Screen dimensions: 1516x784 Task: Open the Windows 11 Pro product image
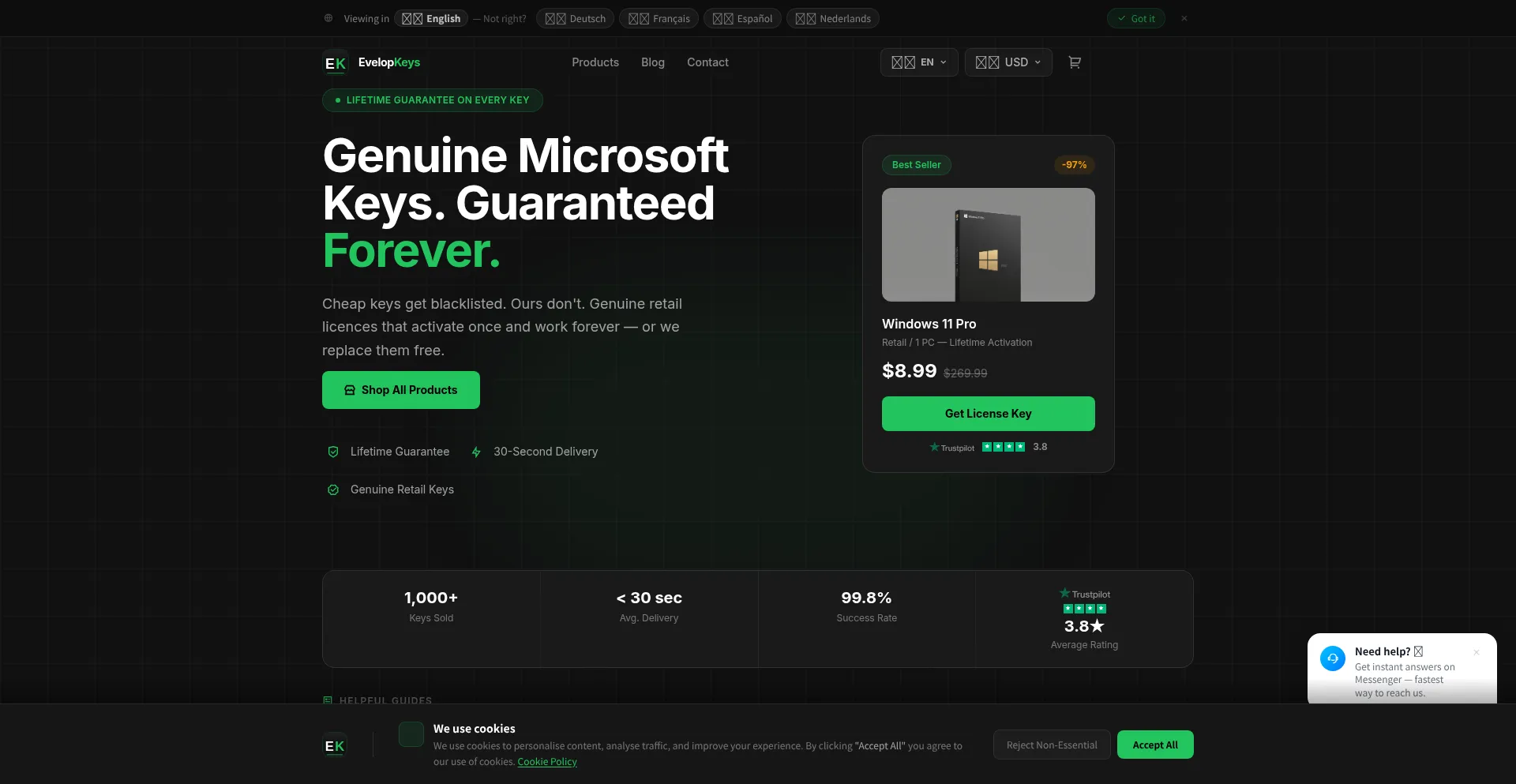(x=989, y=245)
